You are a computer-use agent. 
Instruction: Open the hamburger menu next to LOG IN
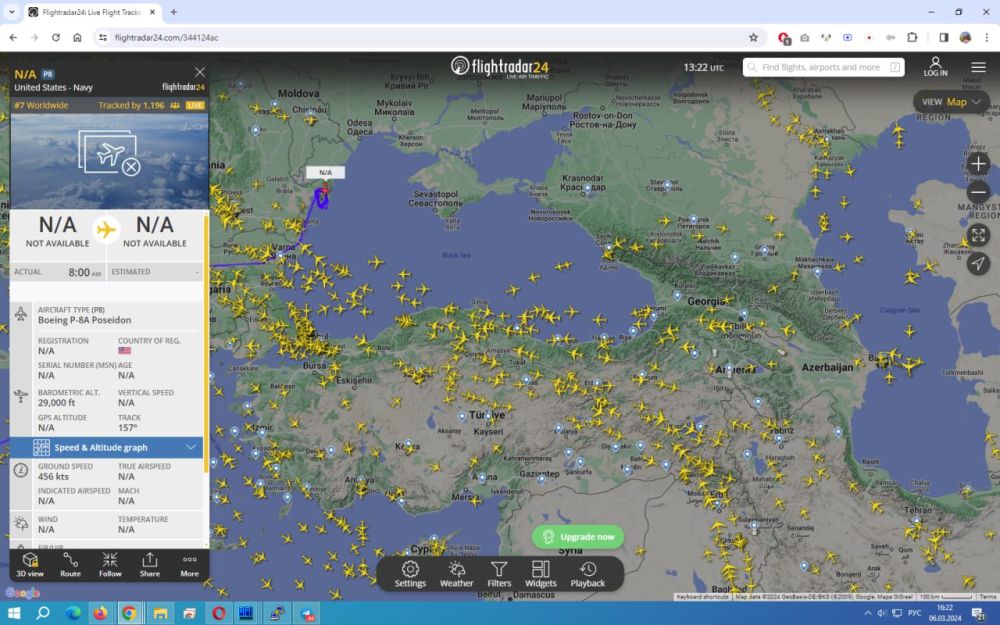click(x=978, y=67)
